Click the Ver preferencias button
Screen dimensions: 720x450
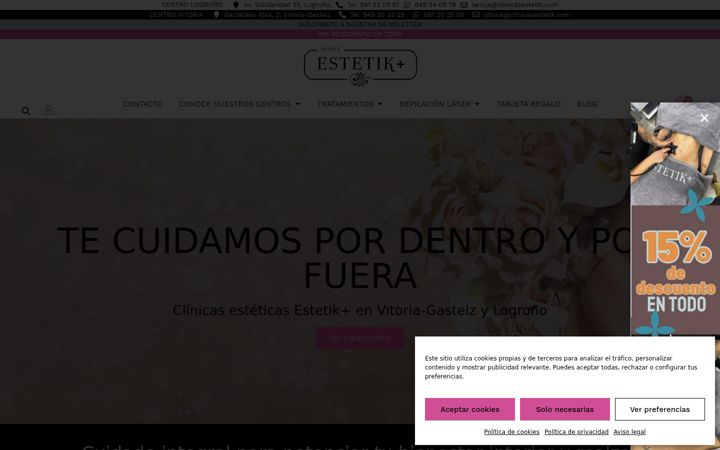pyautogui.click(x=660, y=409)
